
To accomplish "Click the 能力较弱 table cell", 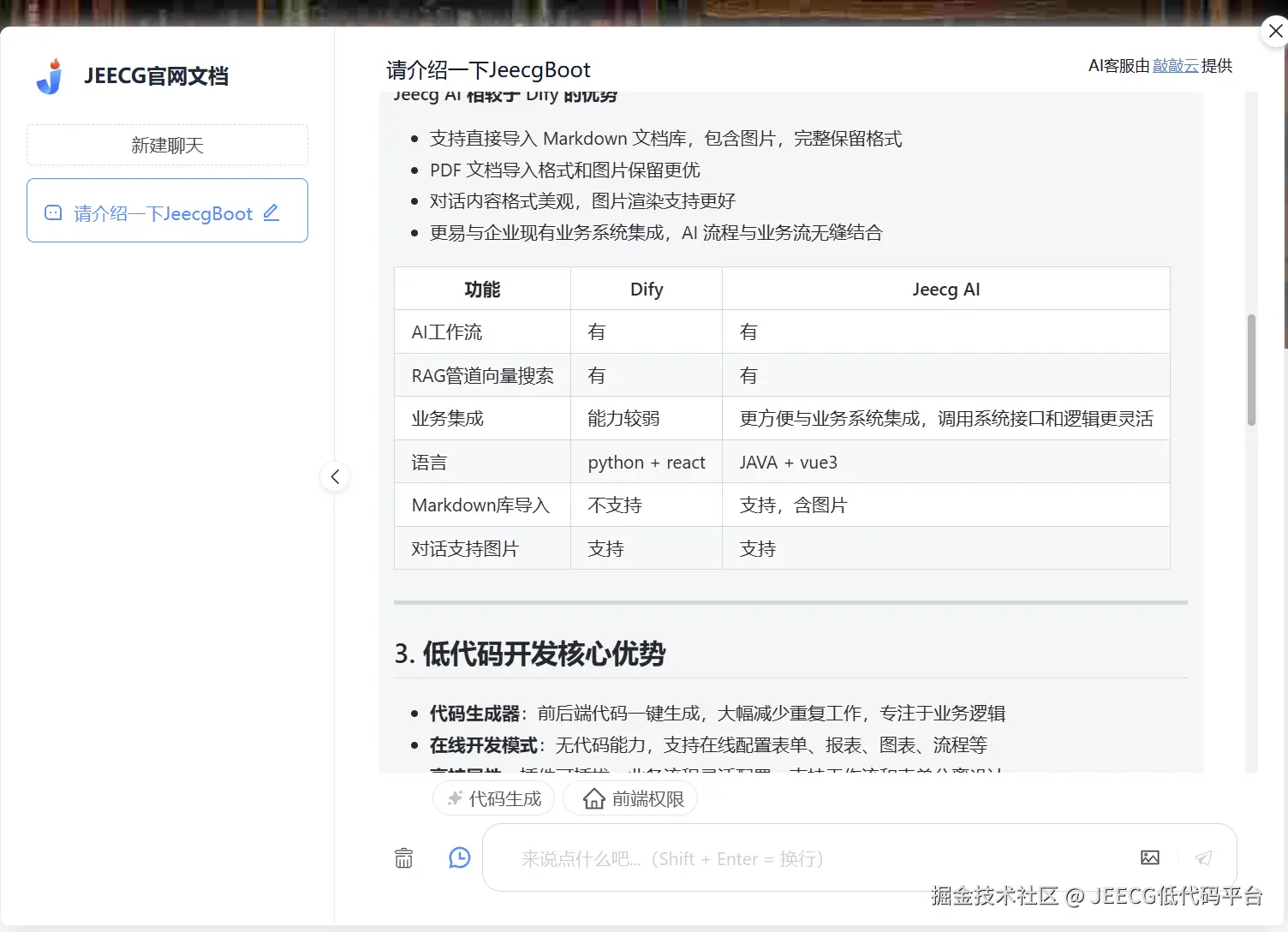I will point(647,418).
